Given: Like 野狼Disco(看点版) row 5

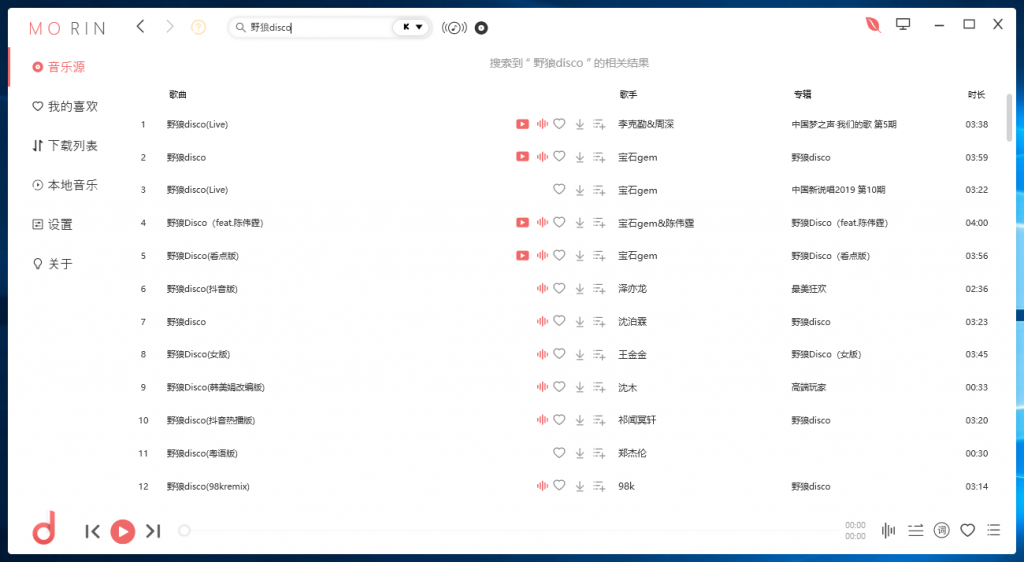Looking at the screenshot, I should pyautogui.click(x=559, y=255).
